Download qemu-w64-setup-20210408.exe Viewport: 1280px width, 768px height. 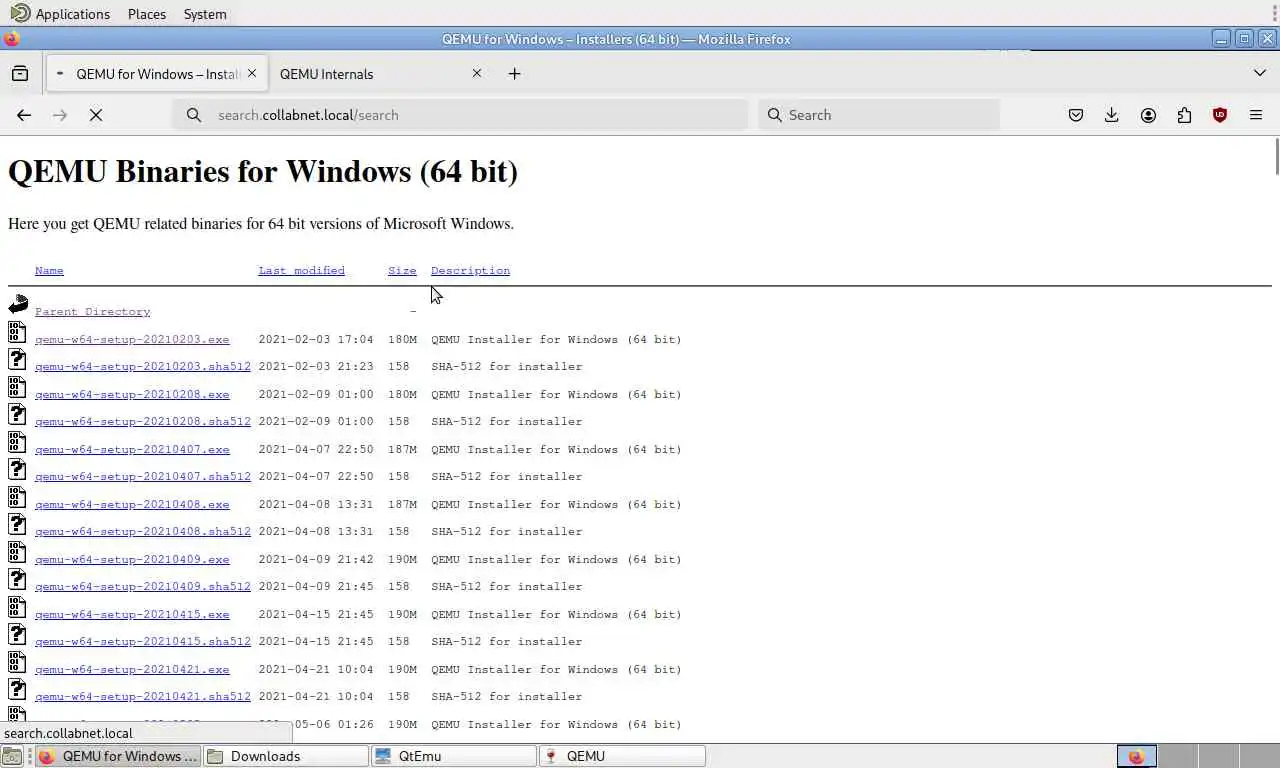132,505
